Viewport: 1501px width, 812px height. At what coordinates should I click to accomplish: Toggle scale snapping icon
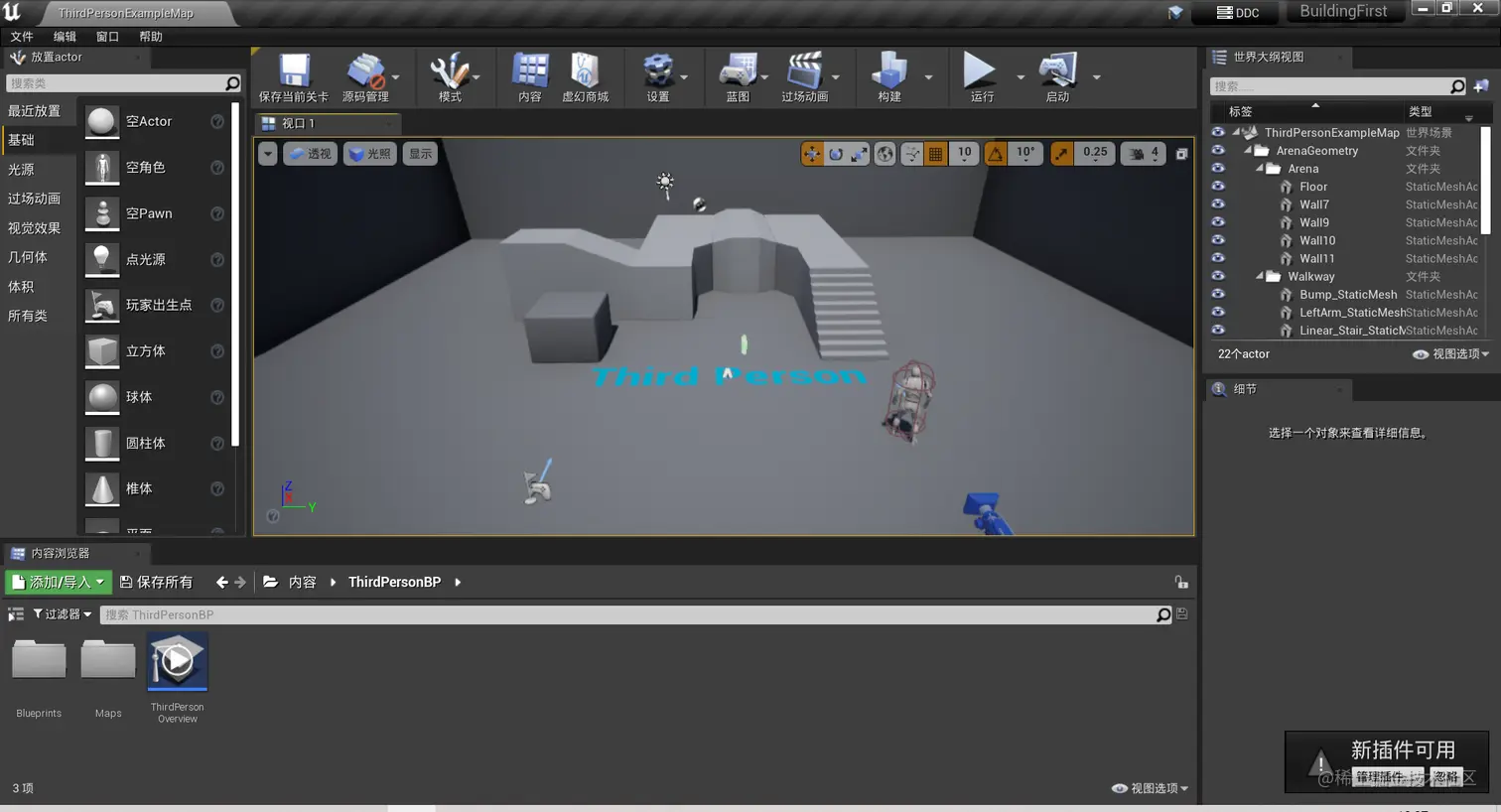point(1062,153)
